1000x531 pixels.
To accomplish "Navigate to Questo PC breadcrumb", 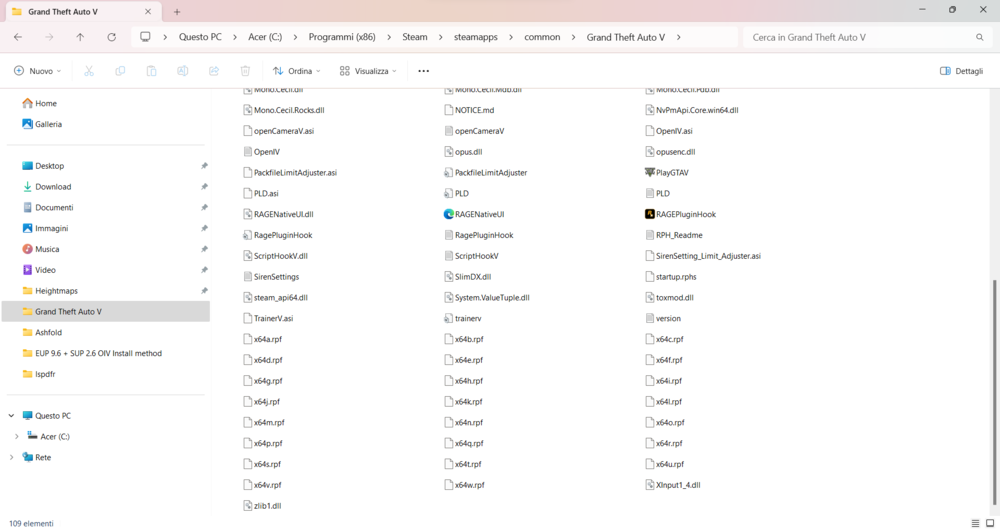I will [200, 37].
